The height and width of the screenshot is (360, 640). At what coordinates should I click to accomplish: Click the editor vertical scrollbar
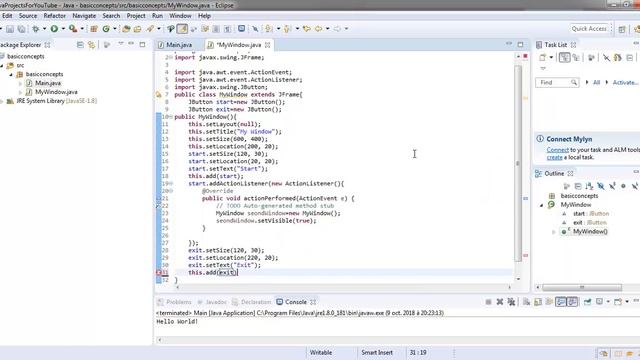[518, 163]
